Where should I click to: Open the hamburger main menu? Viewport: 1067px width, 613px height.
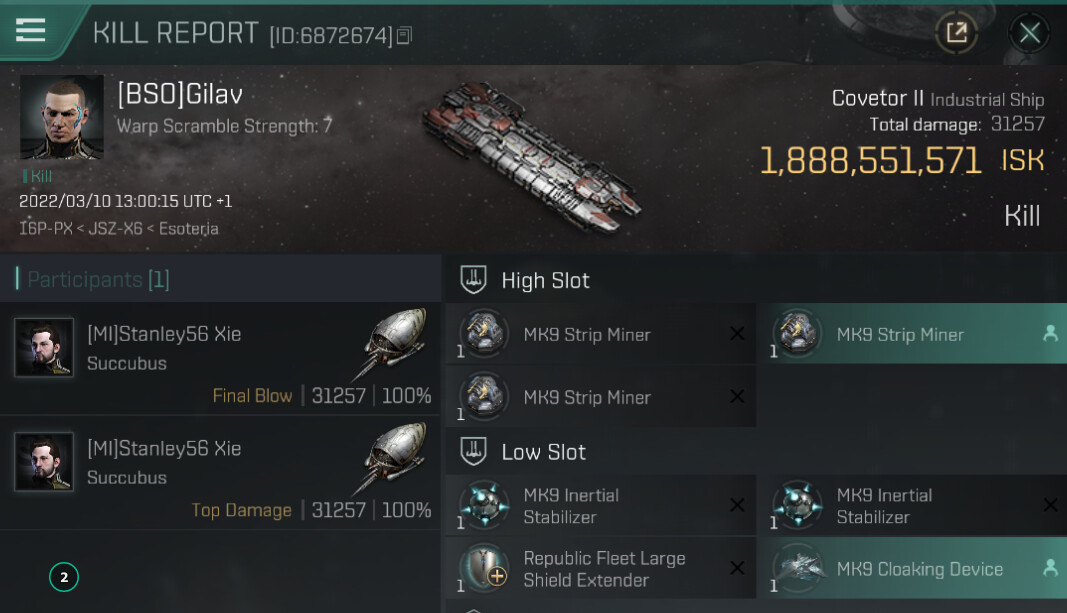point(31,30)
